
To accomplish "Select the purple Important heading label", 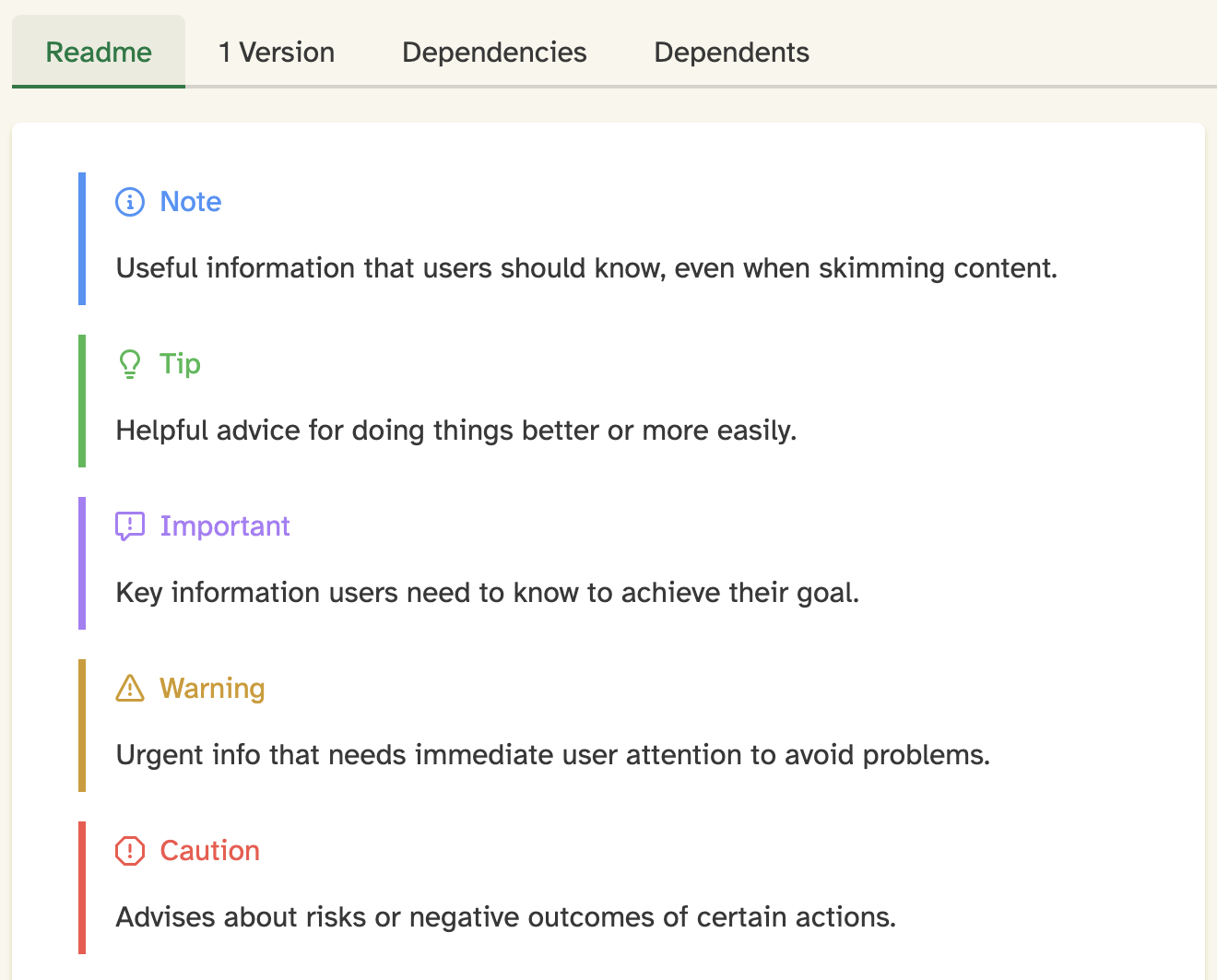I will coord(225,526).
